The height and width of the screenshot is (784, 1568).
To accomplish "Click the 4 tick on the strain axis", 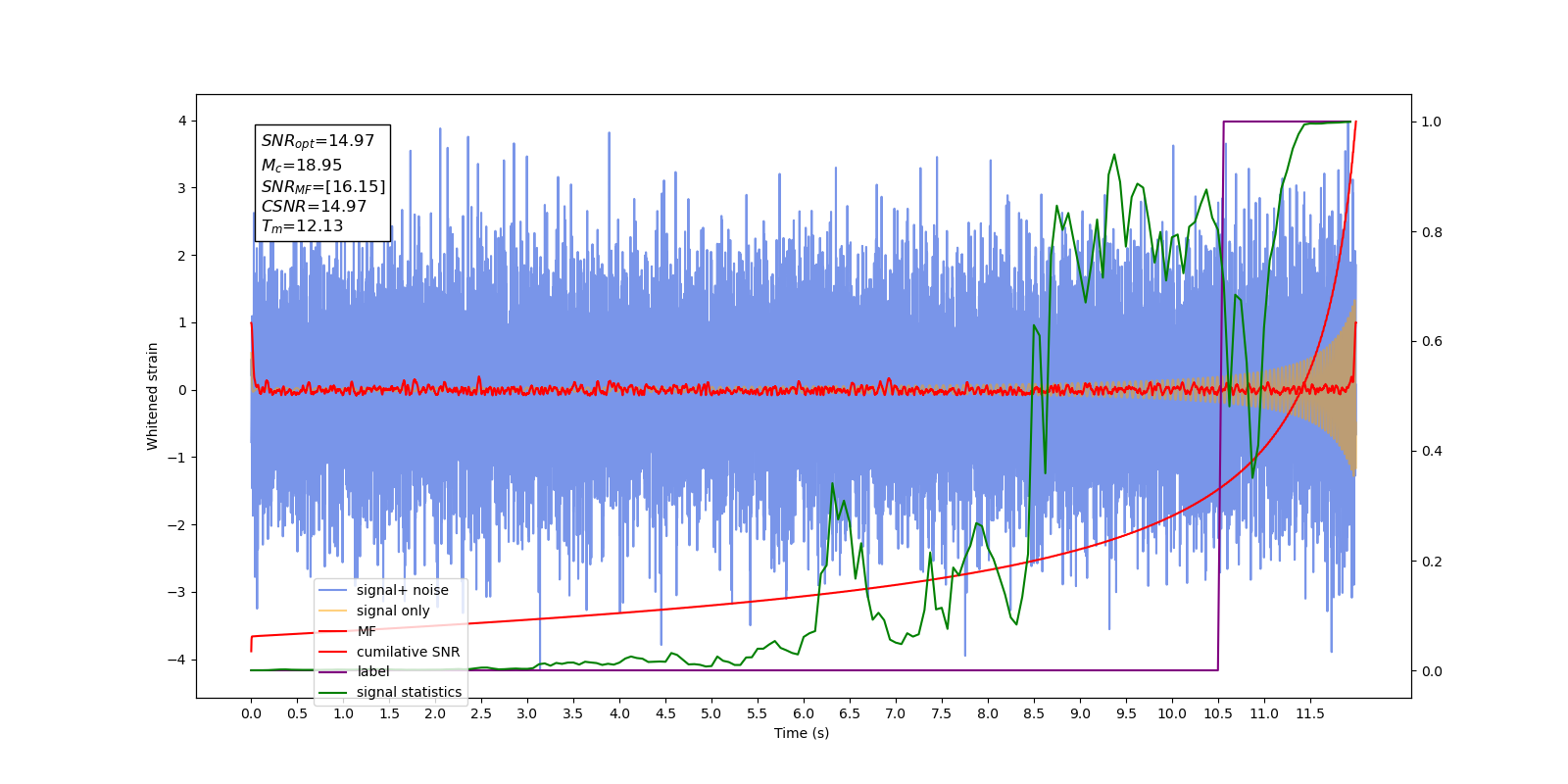I will (182, 122).
